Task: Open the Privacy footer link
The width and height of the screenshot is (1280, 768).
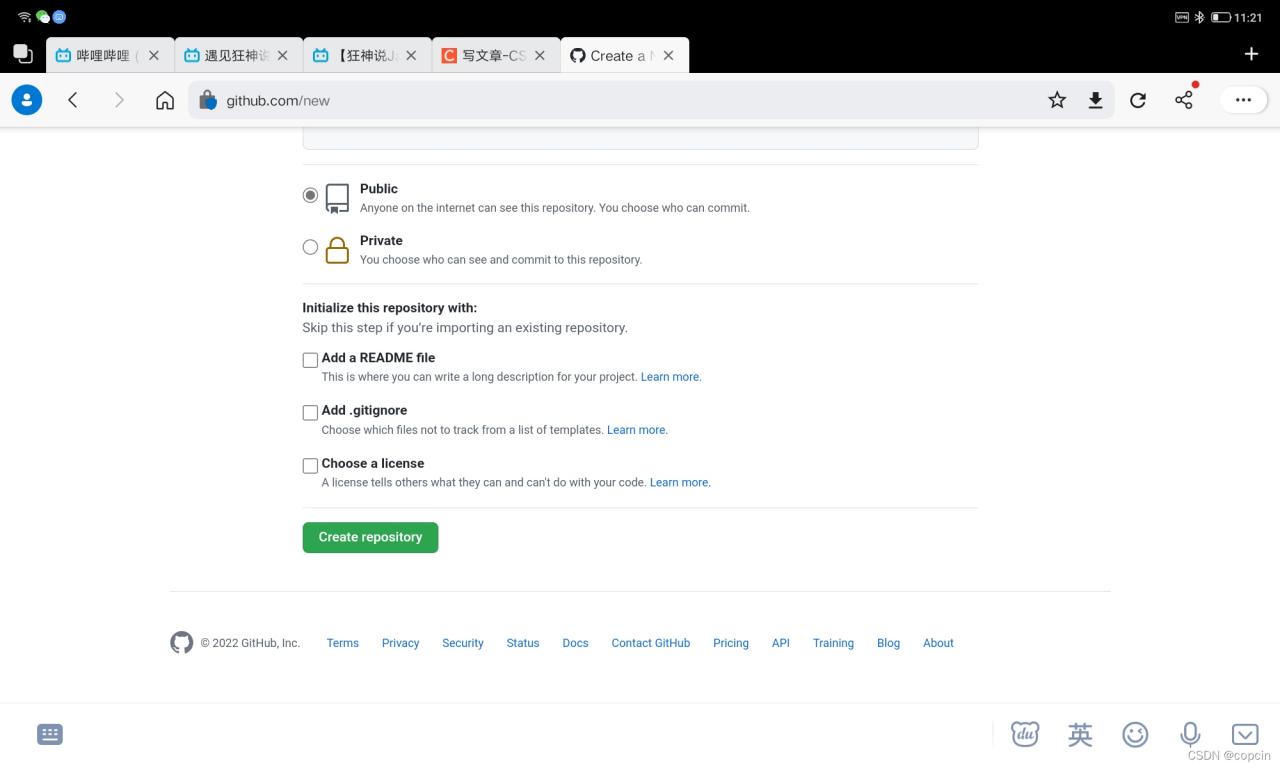Action: [400, 643]
